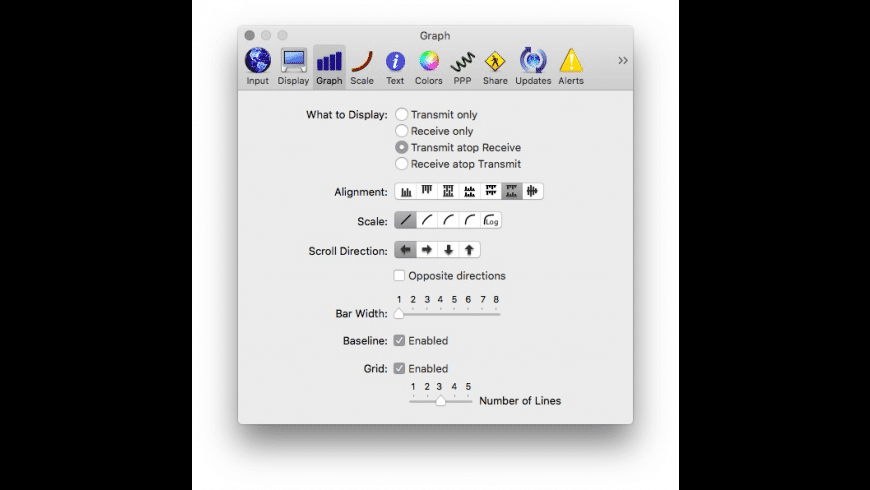Choose seventh Alignment option, centered bars
The width and height of the screenshot is (870, 490).
pos(533,191)
